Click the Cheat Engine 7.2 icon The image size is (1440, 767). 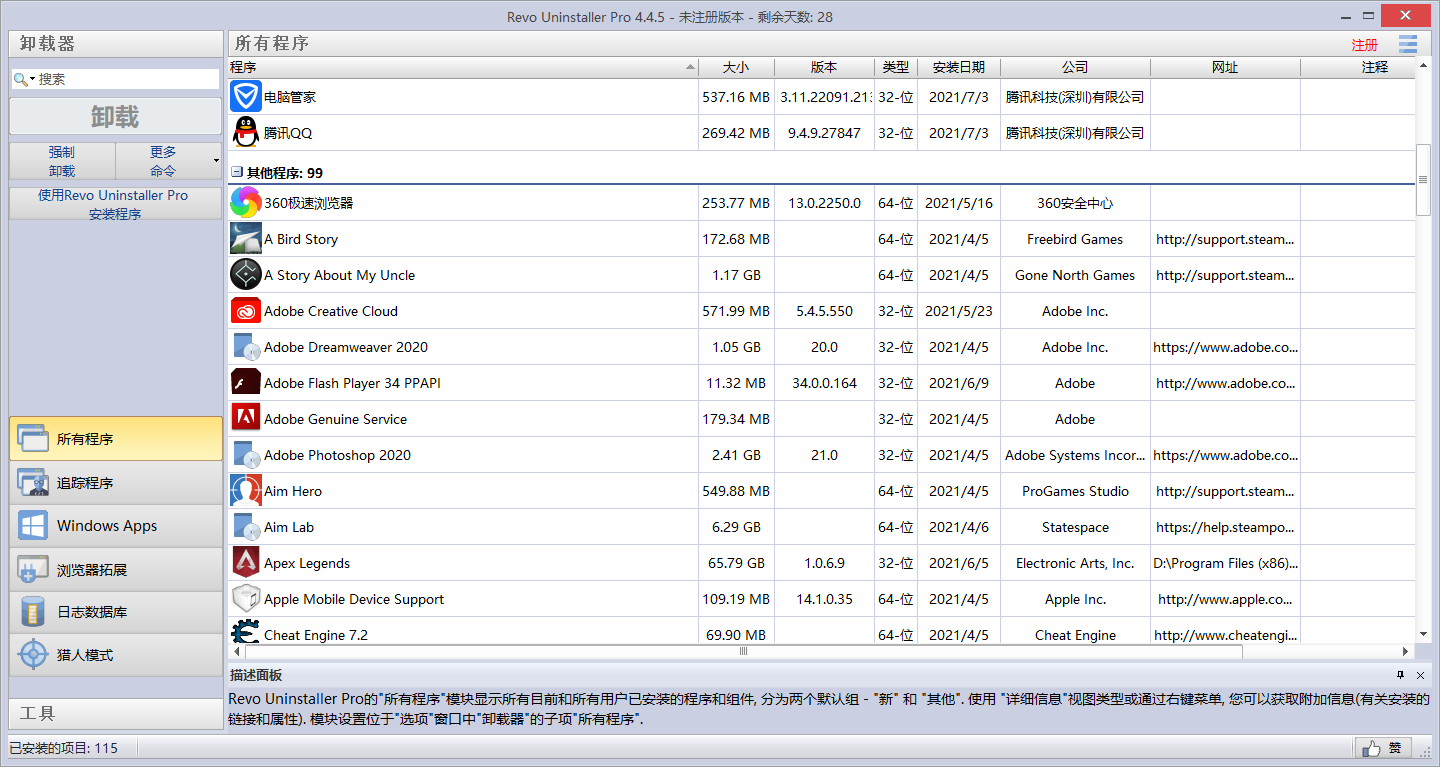pos(246,631)
